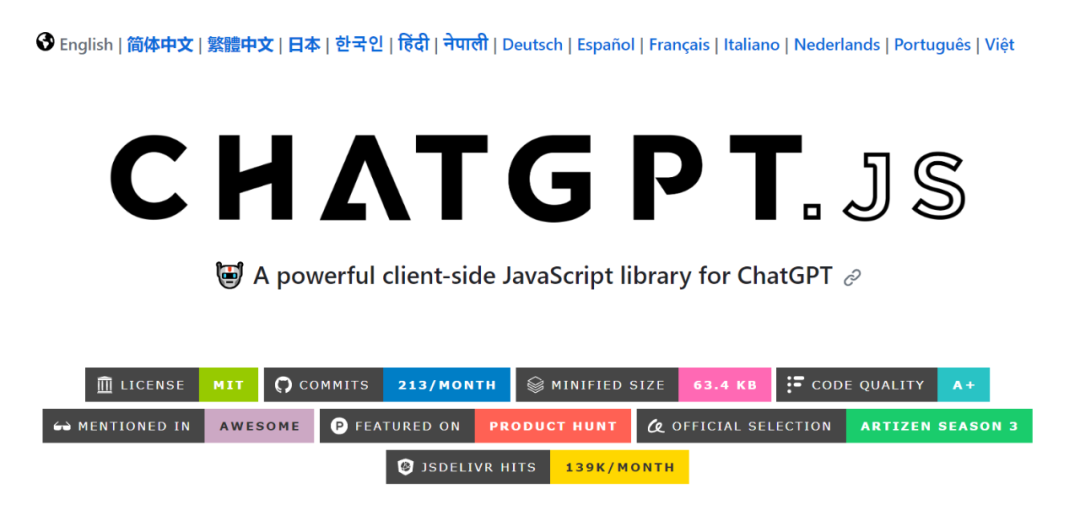Select the हिंदी language link
Screen dimensions: 1080x510
click(413, 44)
